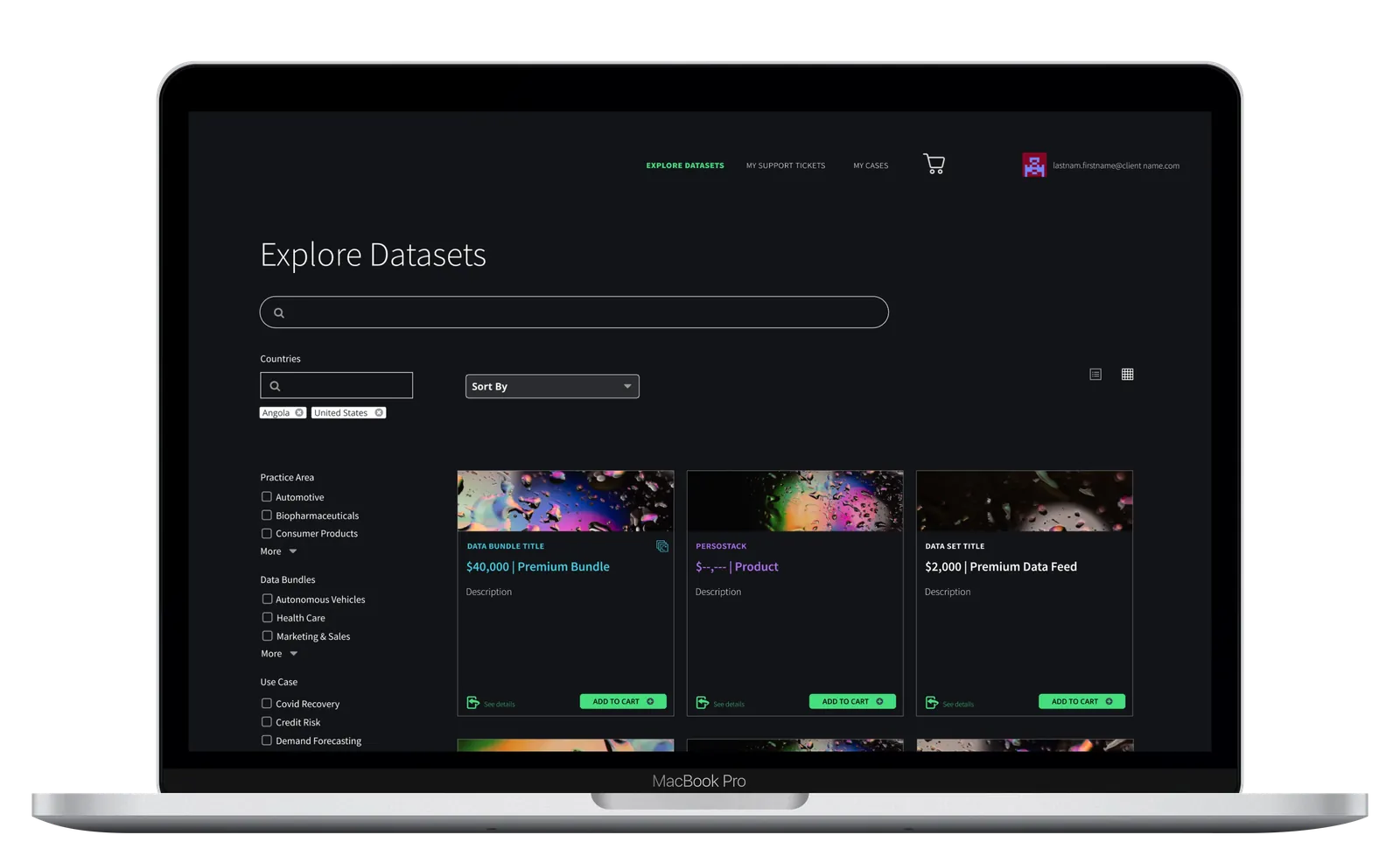Click the Premium Data Feed card image
Viewport: 1400px width, 863px height.
click(x=1025, y=501)
